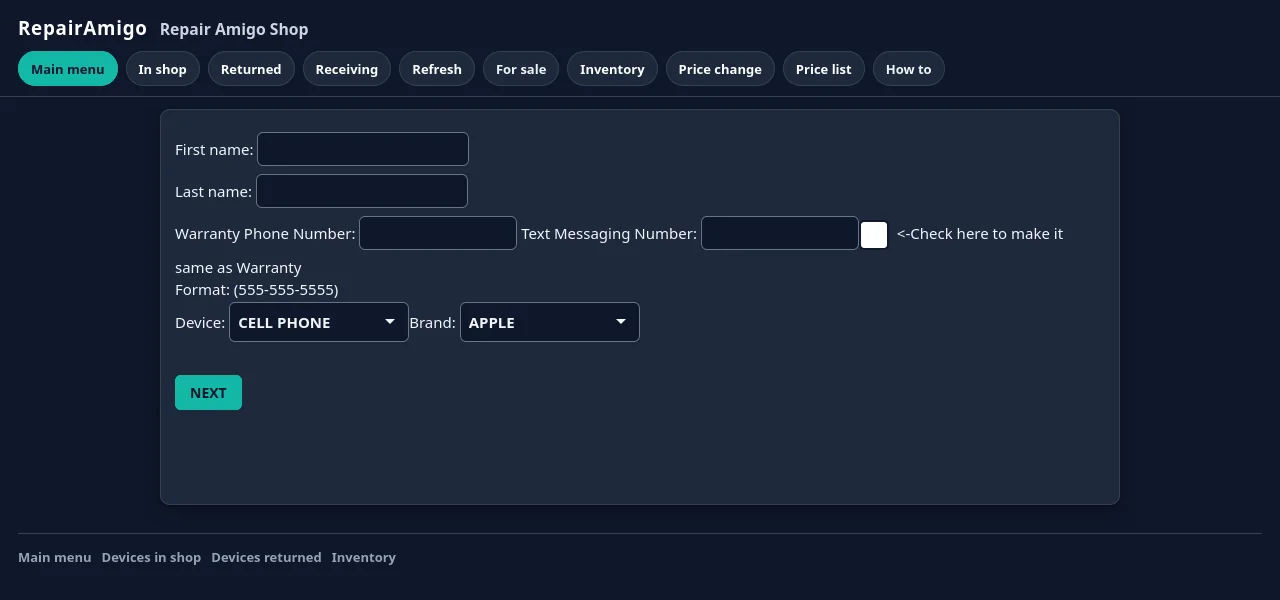Open the Price list tab

[824, 69]
